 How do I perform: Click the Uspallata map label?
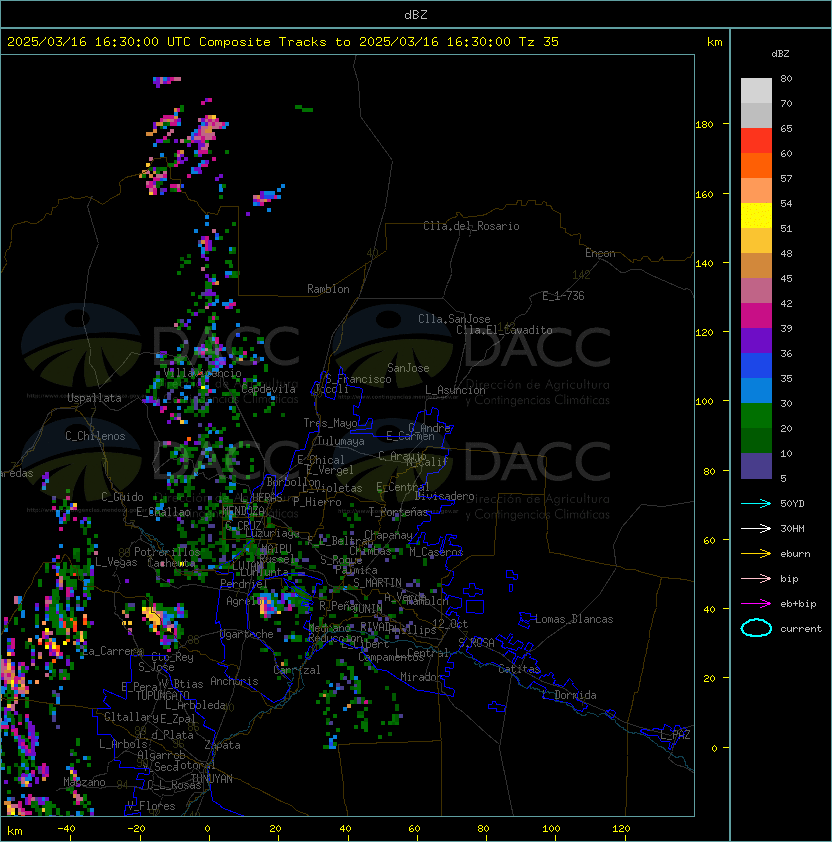coord(94,398)
